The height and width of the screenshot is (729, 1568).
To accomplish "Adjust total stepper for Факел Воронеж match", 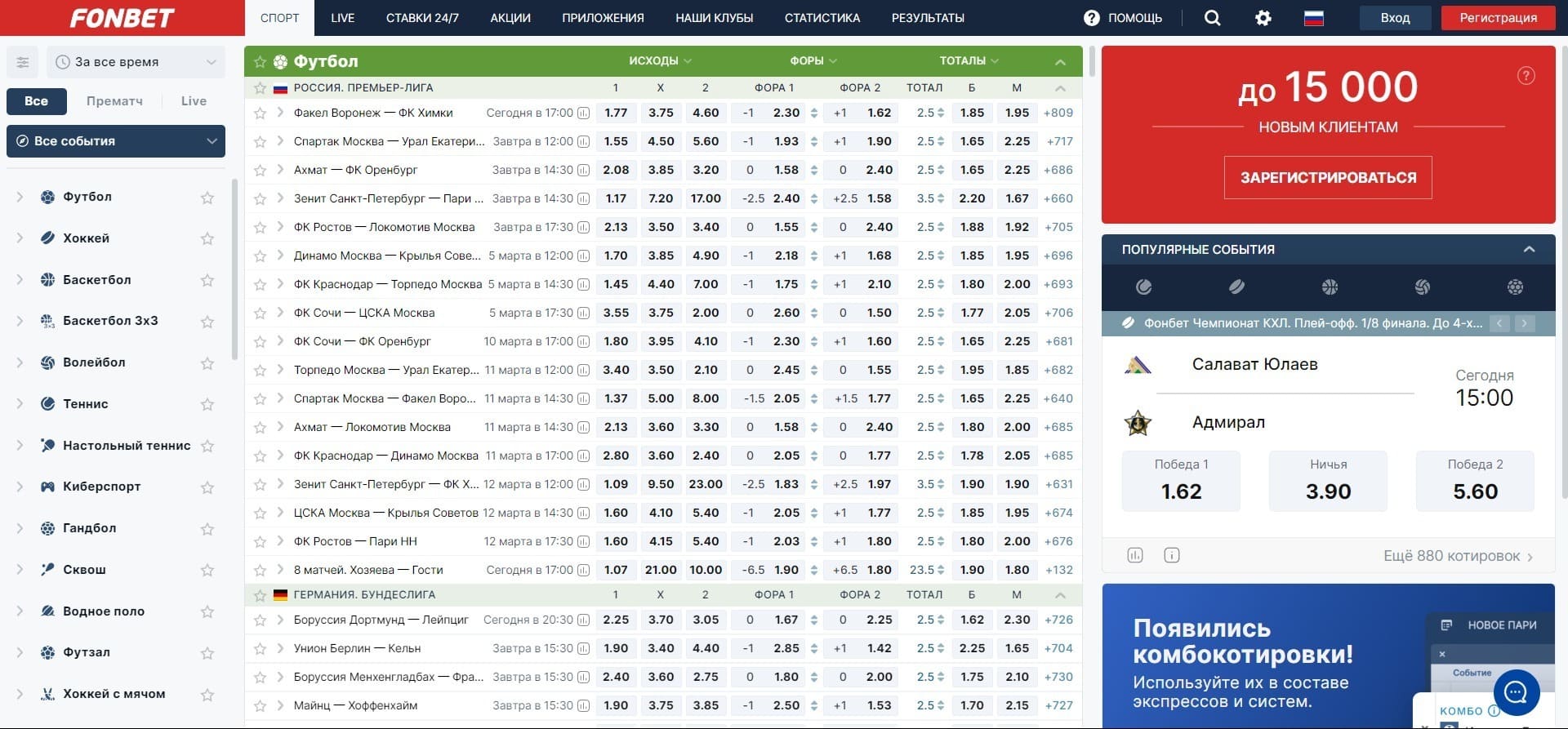I will (941, 113).
